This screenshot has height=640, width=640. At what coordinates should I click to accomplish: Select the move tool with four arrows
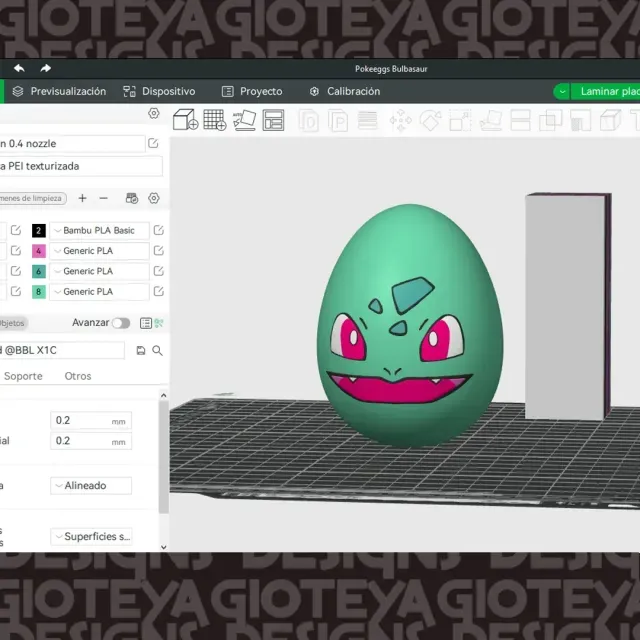pyautogui.click(x=400, y=121)
